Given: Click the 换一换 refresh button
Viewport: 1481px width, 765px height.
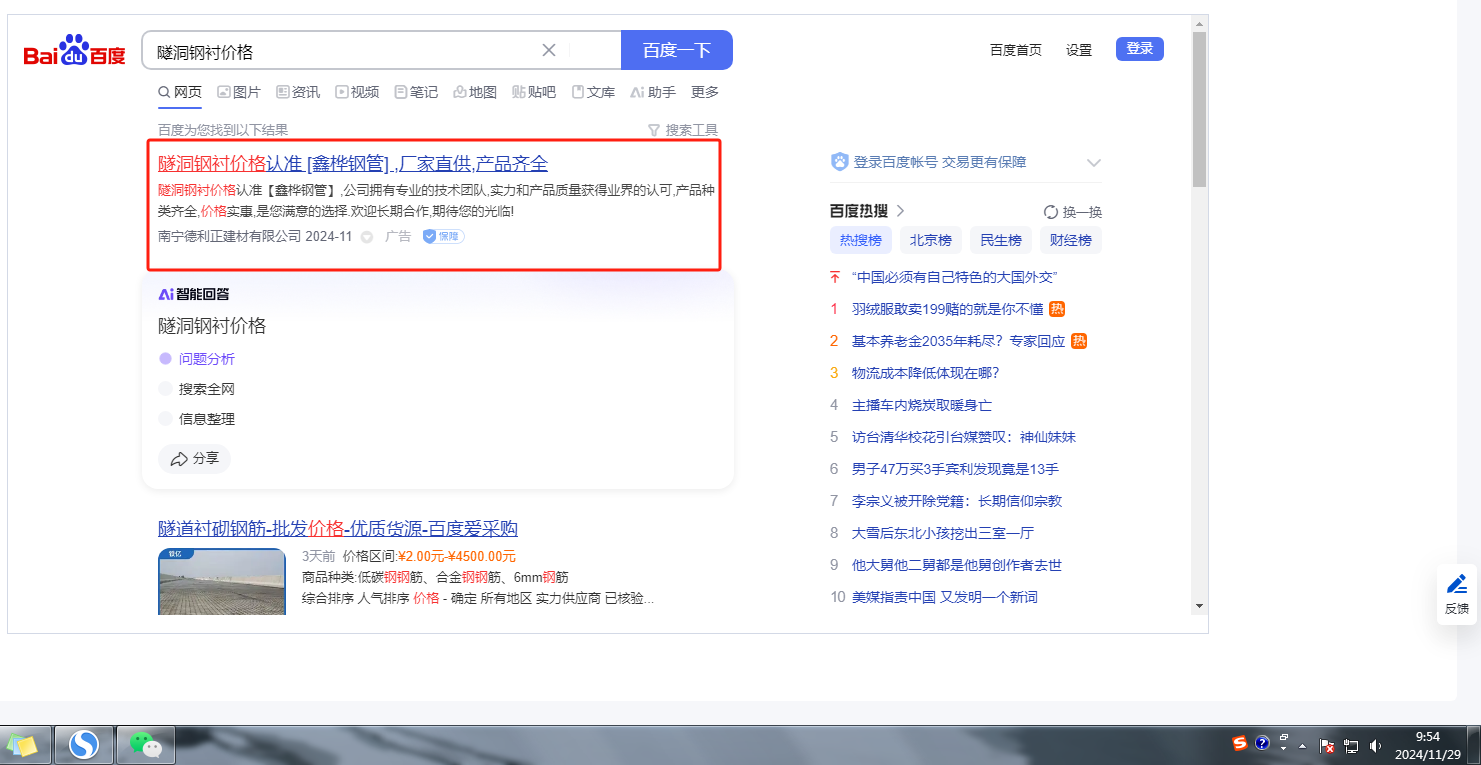Looking at the screenshot, I should [x=1073, y=212].
